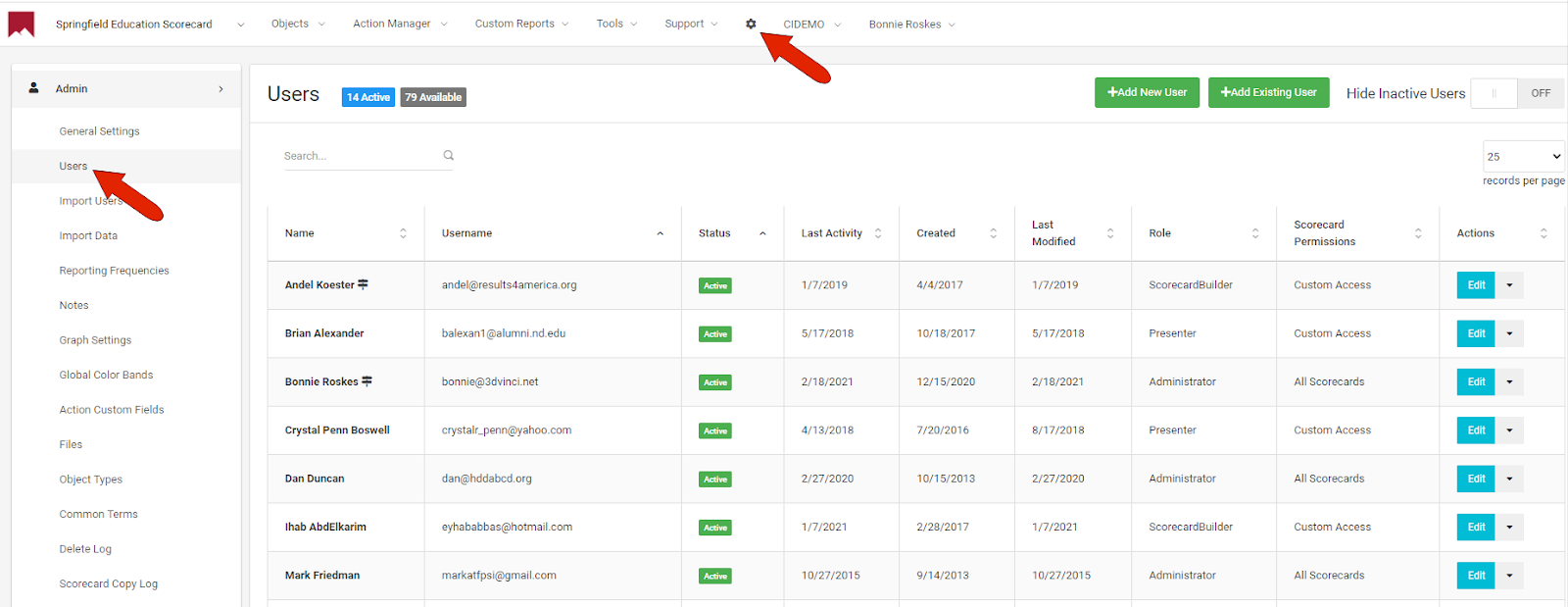
Task: Open the Custom Reports menu
Action: [x=521, y=24]
